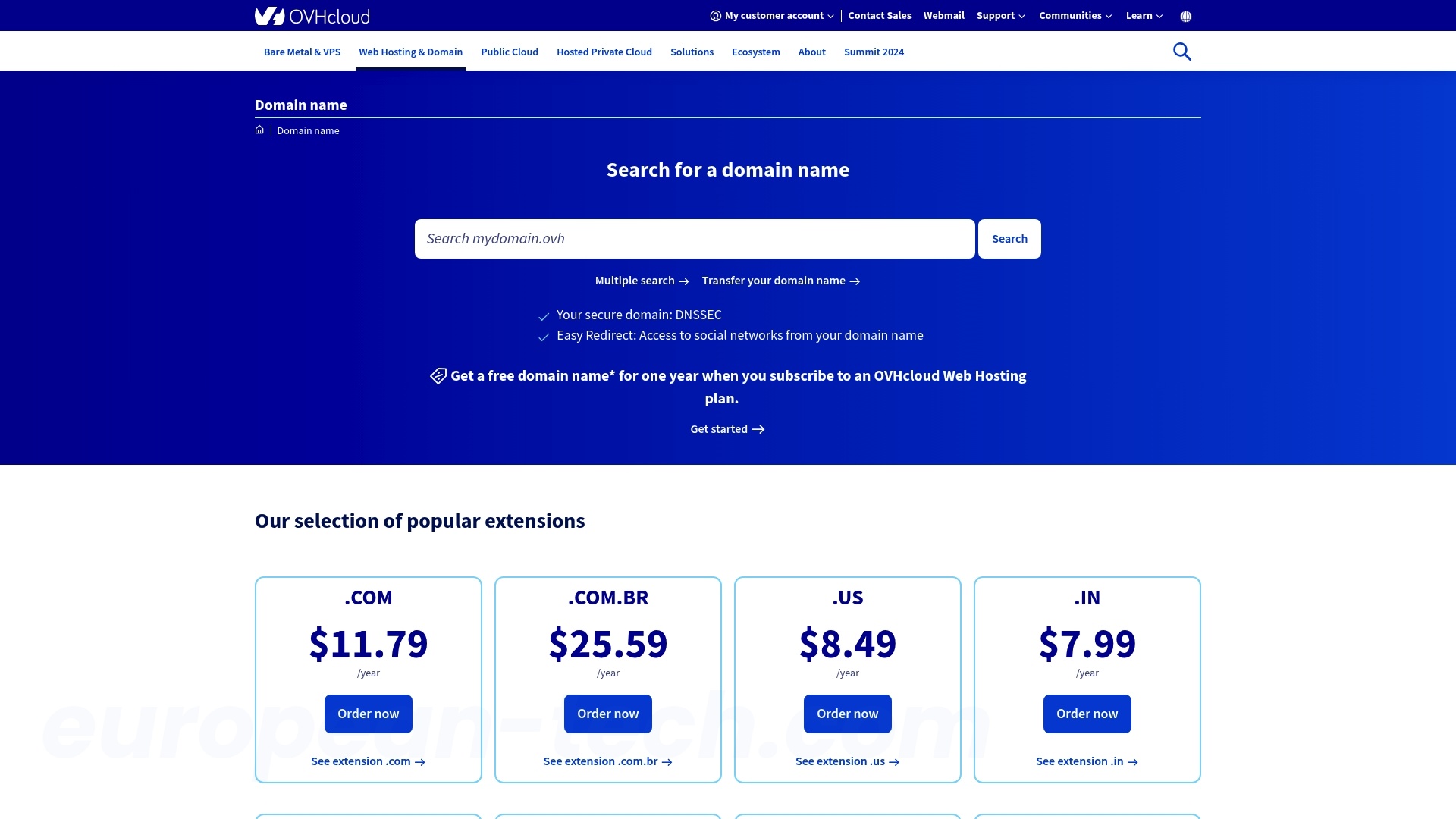The image size is (1456, 819).
Task: Open the language globe selector
Action: (1185, 15)
